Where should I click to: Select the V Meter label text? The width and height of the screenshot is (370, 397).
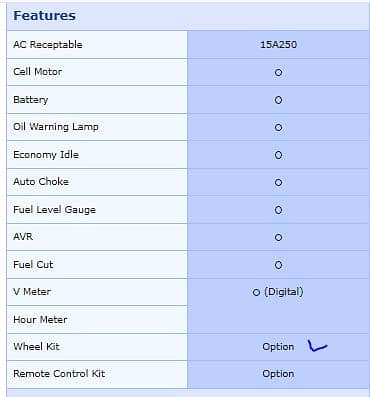tap(32, 292)
